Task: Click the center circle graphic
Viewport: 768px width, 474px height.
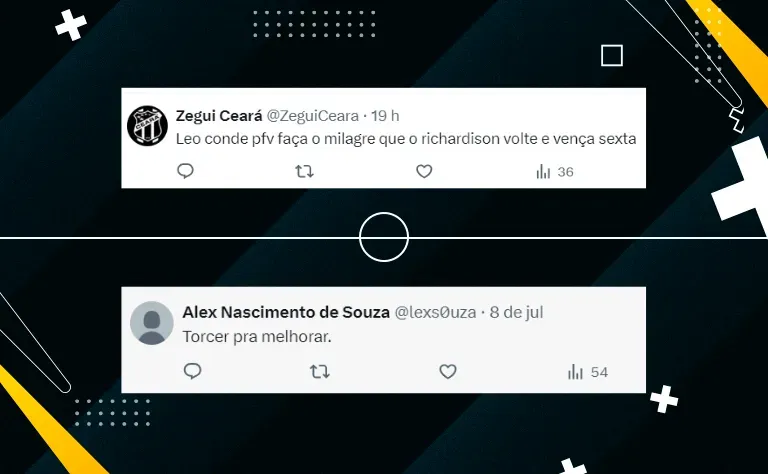Action: tap(384, 237)
